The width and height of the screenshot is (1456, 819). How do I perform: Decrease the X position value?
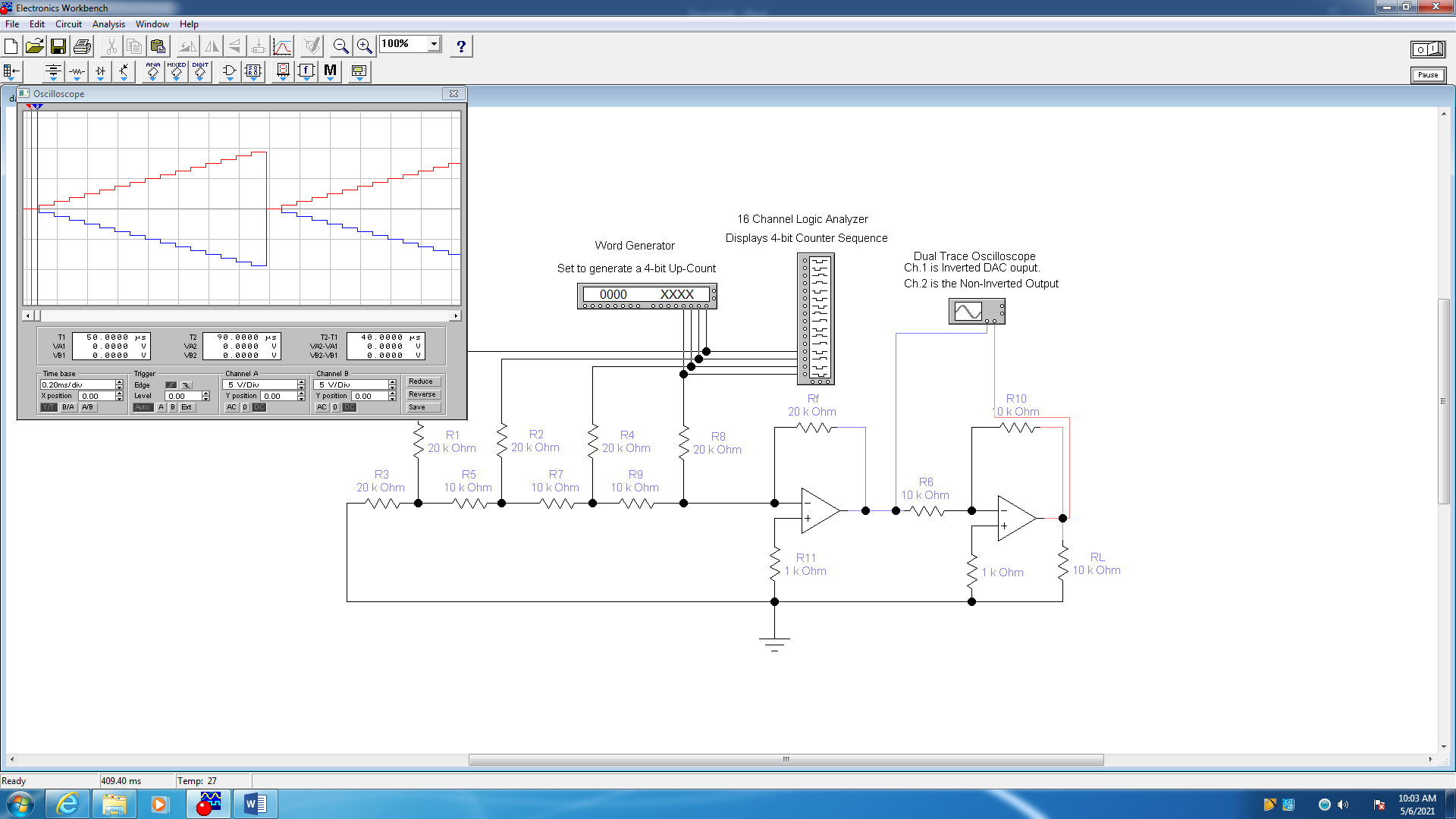coord(119,399)
